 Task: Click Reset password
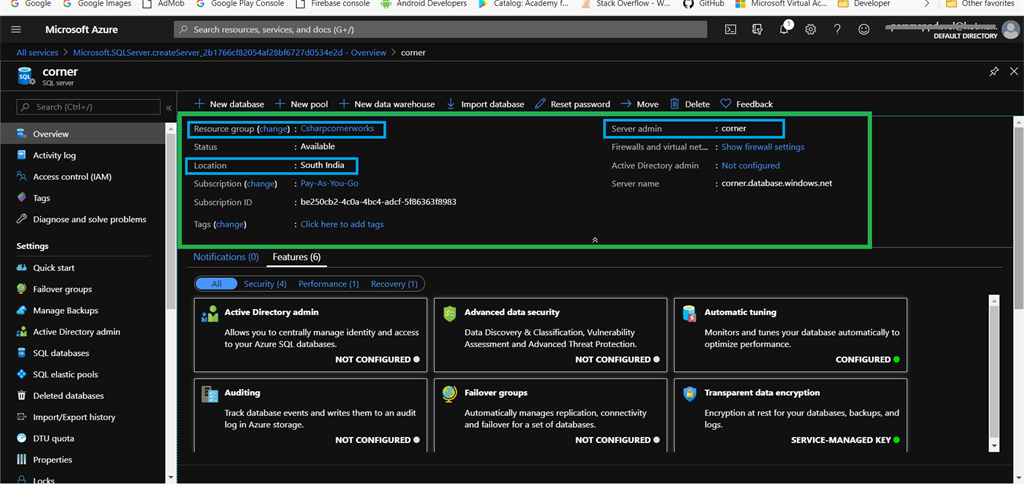573,104
